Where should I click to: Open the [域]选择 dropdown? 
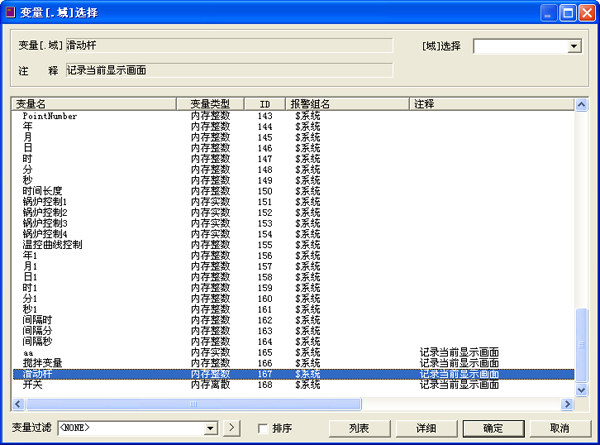tap(573, 46)
